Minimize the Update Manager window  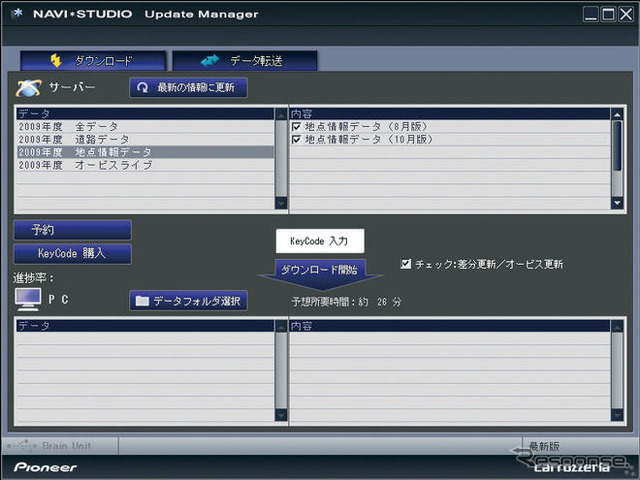pyautogui.click(x=590, y=14)
